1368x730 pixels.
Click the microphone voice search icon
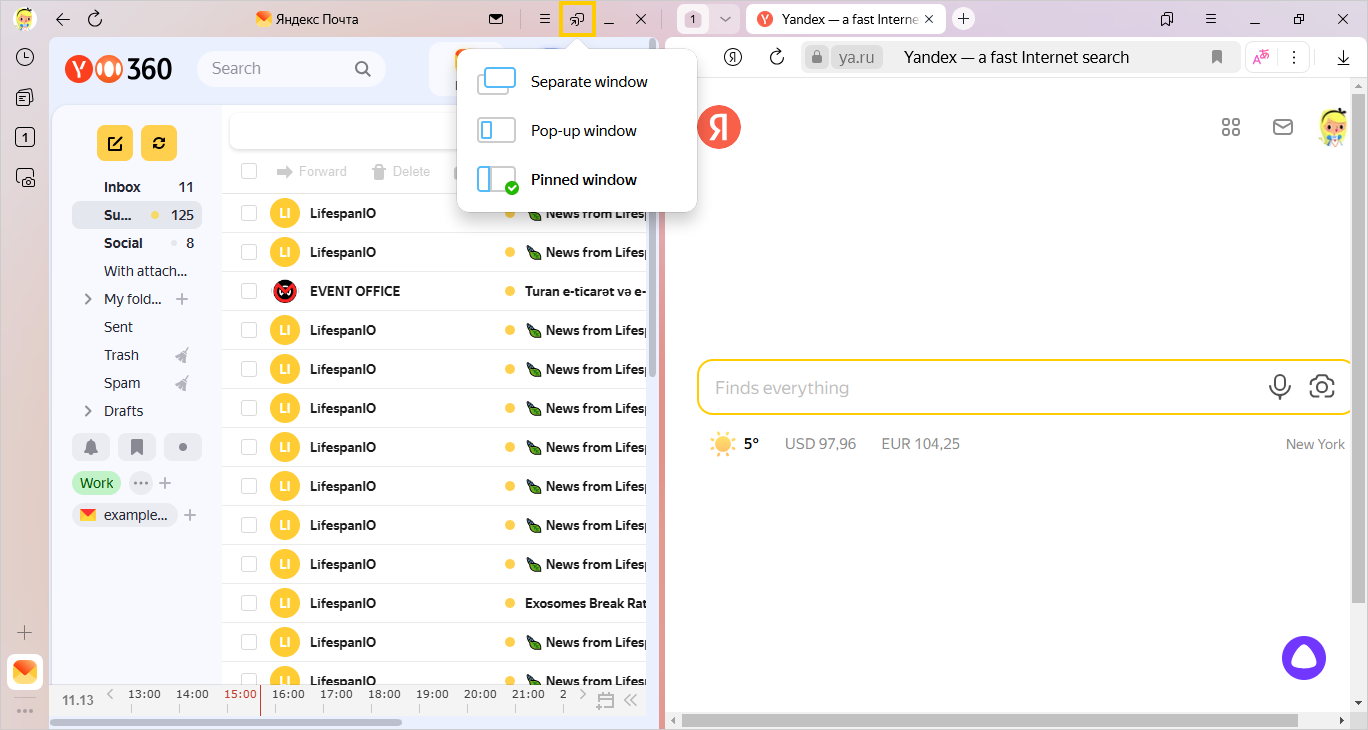coord(1279,387)
